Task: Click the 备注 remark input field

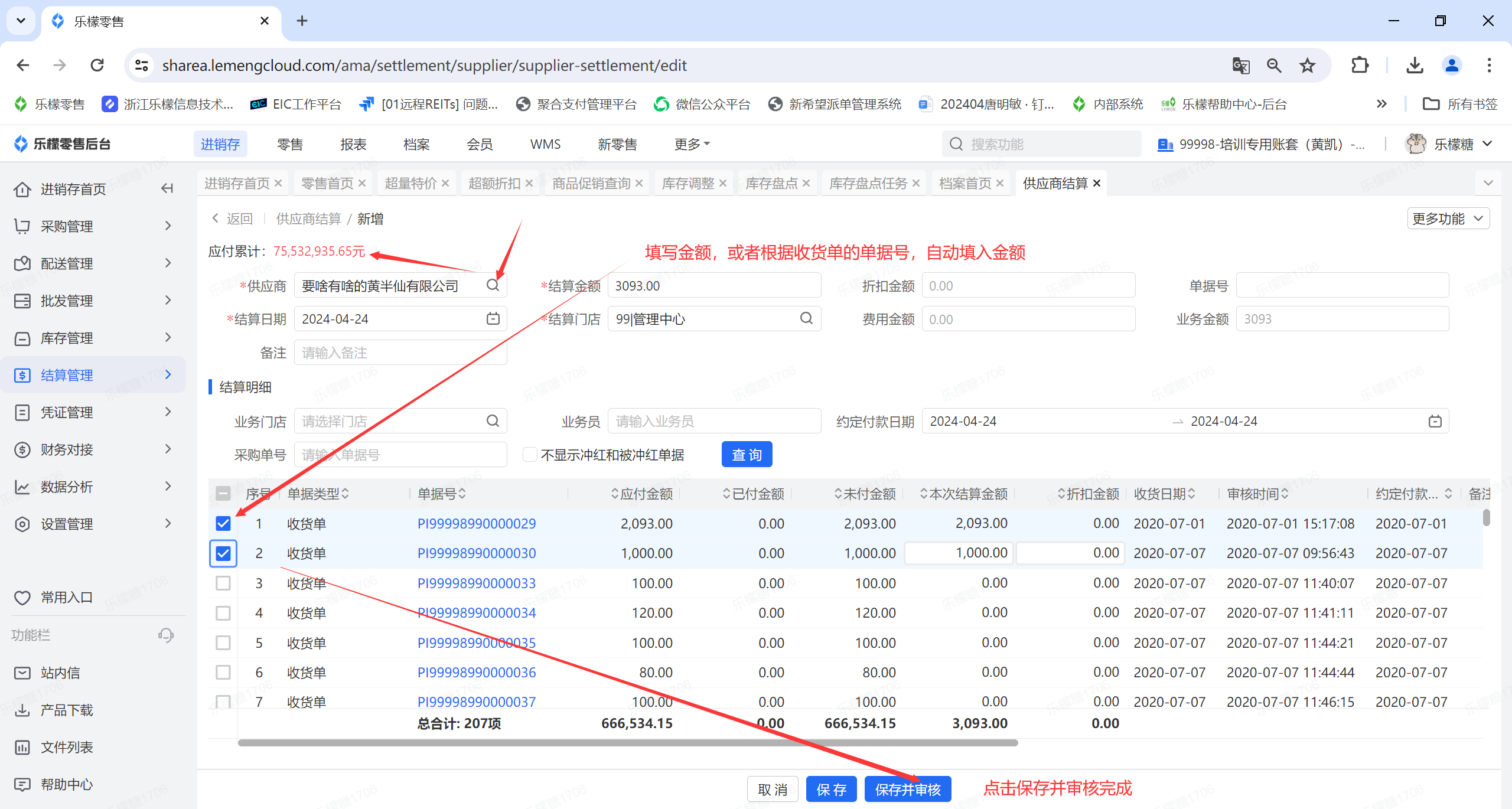Action: click(400, 353)
